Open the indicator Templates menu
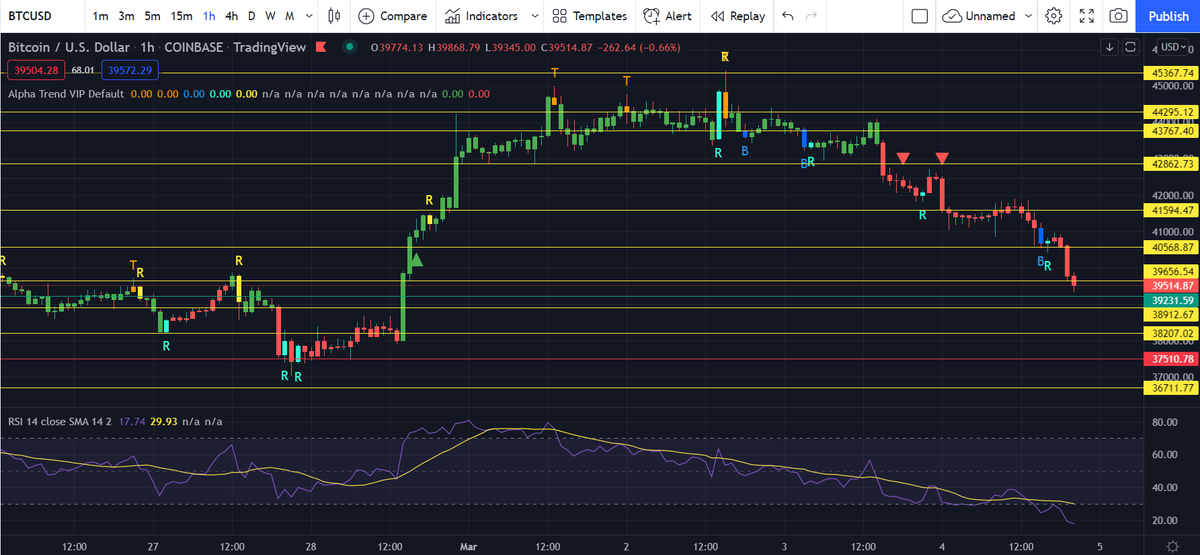Screen dimensions: 1200x555 (x=590, y=16)
